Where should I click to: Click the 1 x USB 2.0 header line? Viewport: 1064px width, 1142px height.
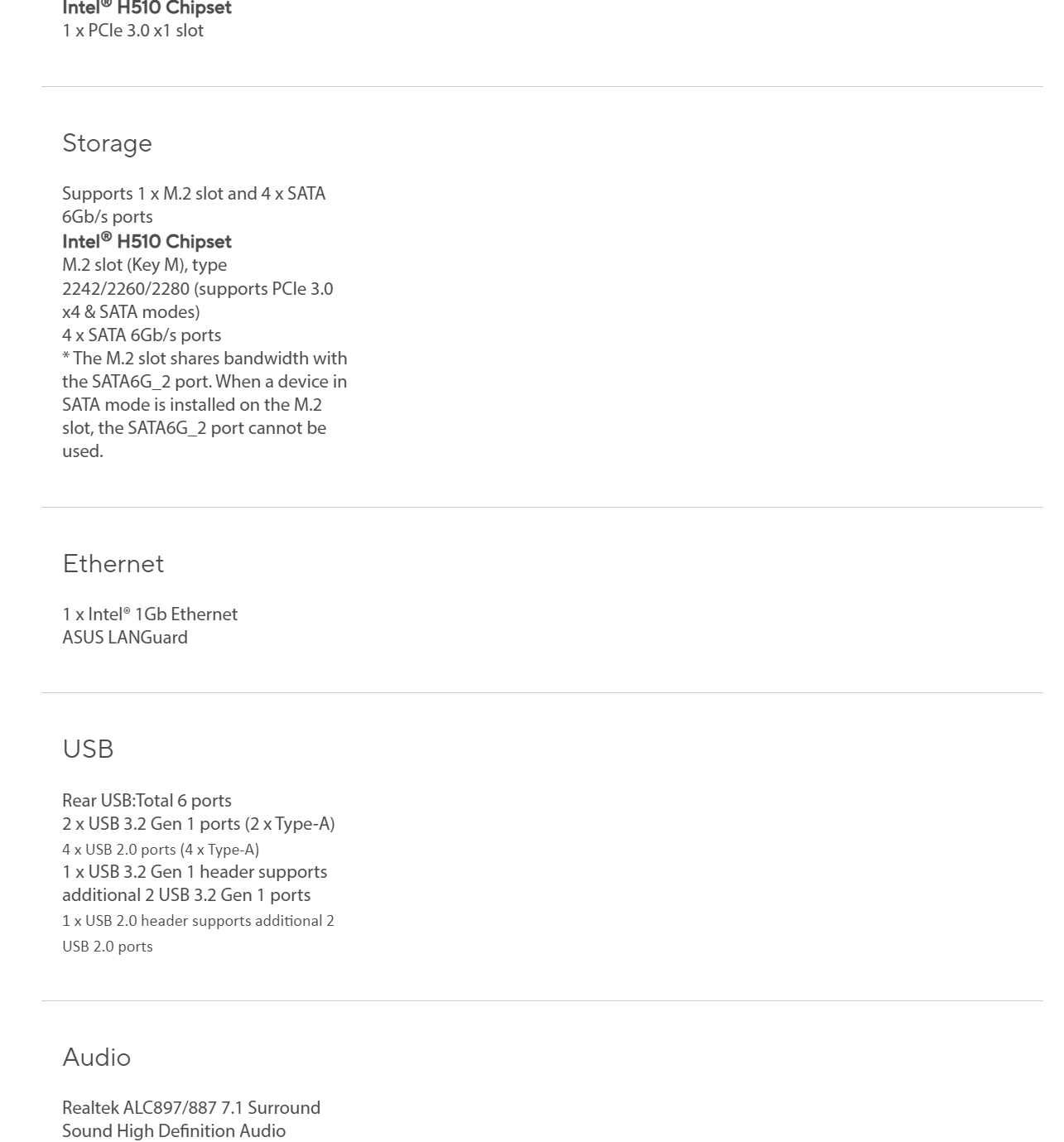tap(198, 933)
